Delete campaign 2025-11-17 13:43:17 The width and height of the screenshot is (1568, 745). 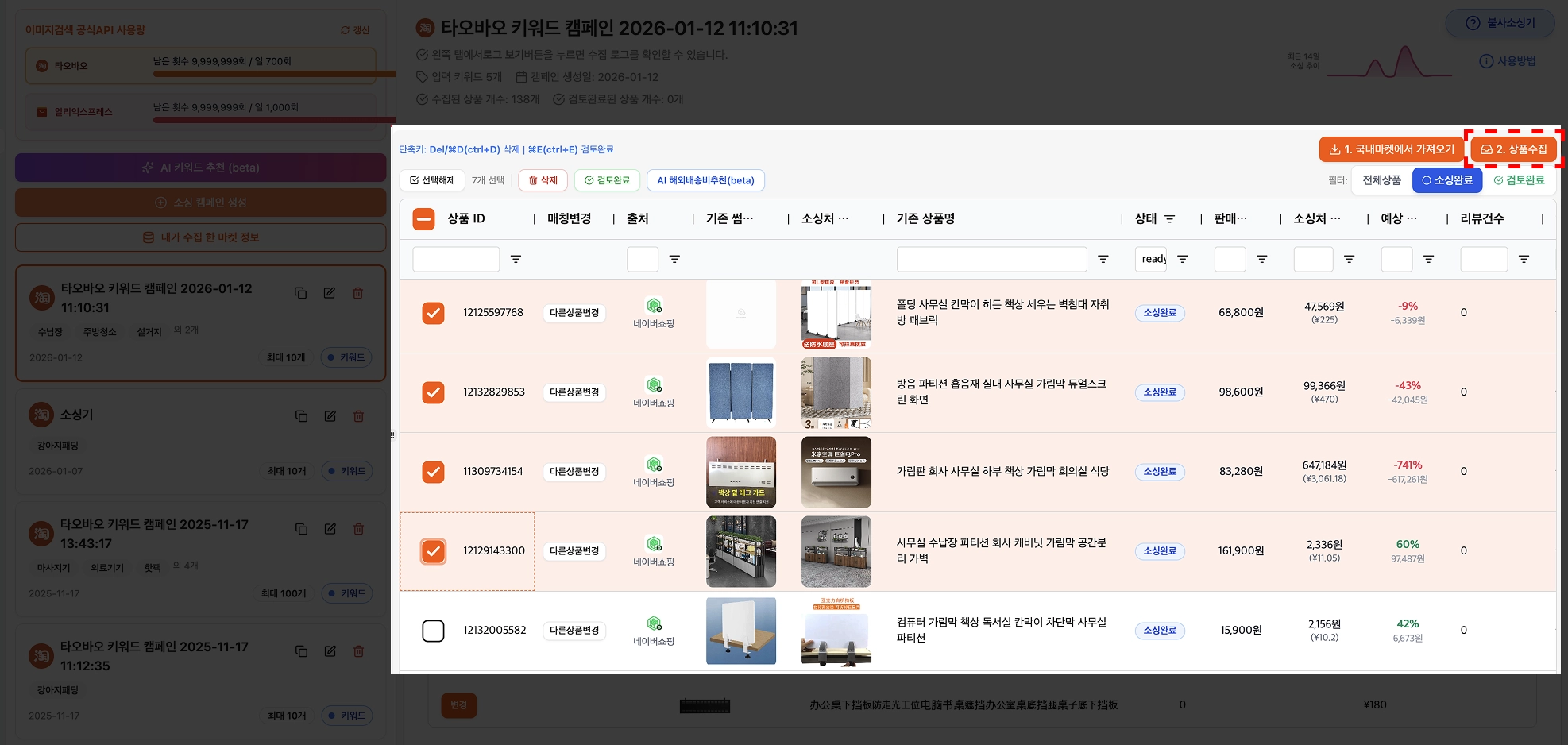pyautogui.click(x=358, y=529)
